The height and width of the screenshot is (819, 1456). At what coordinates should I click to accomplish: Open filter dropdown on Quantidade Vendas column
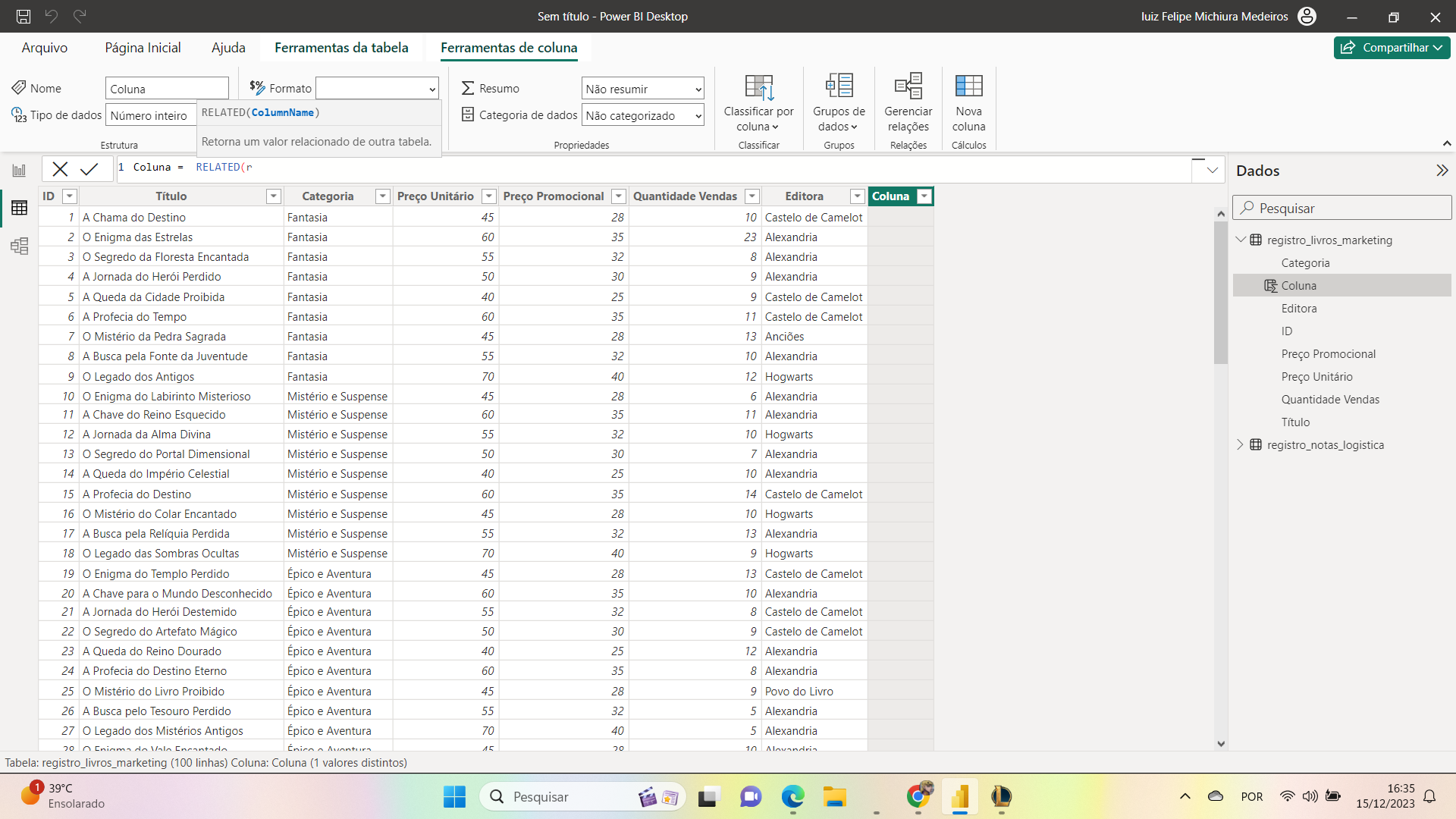tap(752, 196)
